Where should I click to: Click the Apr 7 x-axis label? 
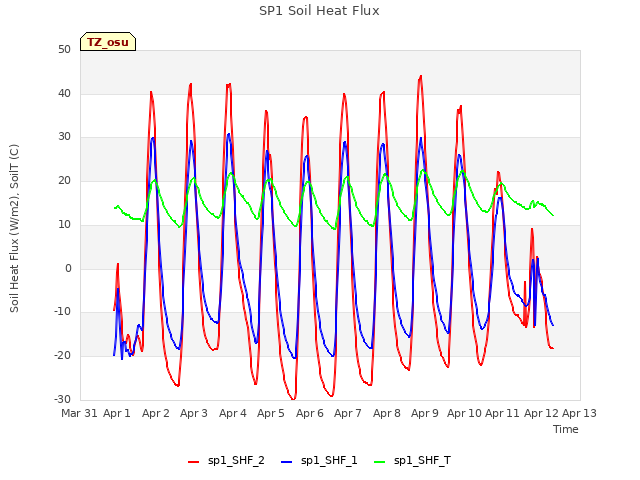[x=348, y=413]
